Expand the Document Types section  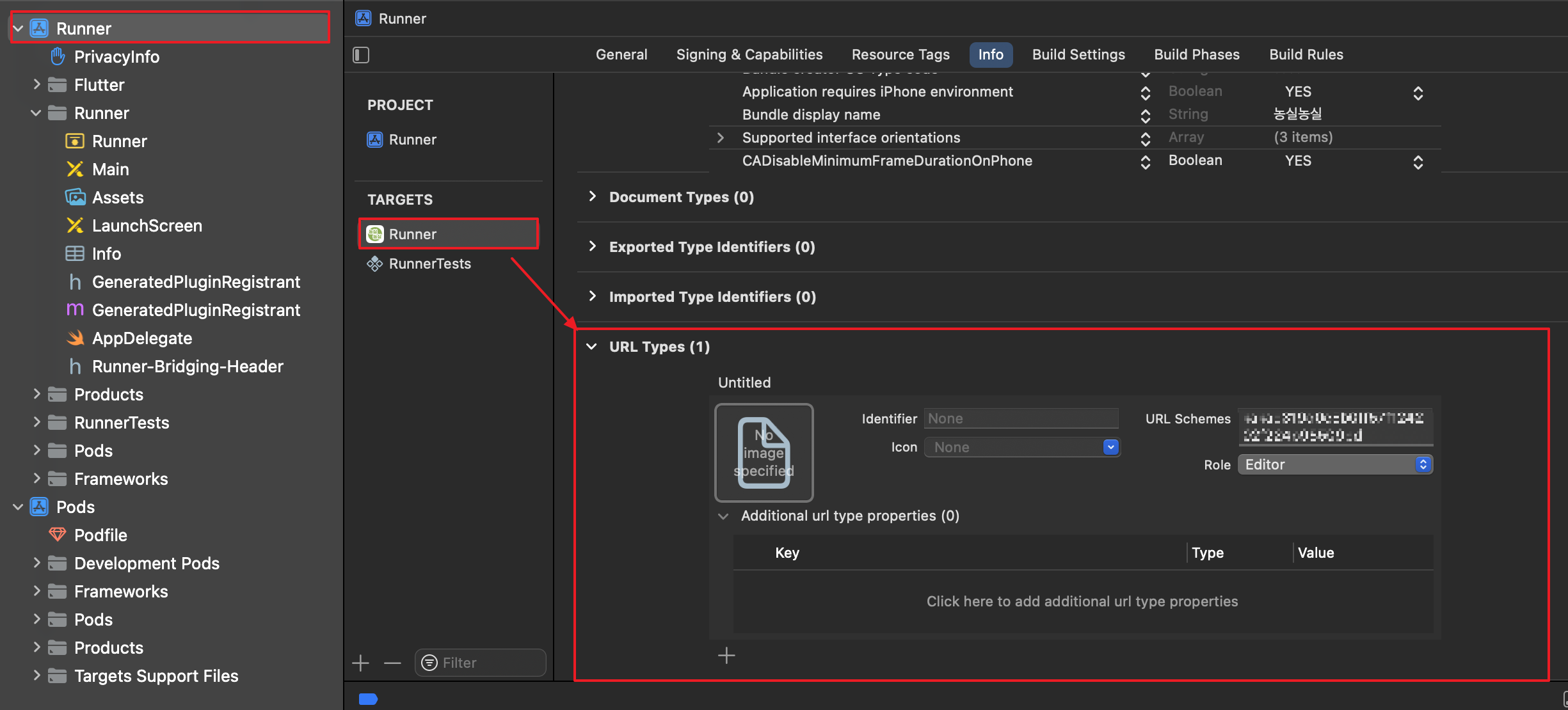click(x=592, y=196)
